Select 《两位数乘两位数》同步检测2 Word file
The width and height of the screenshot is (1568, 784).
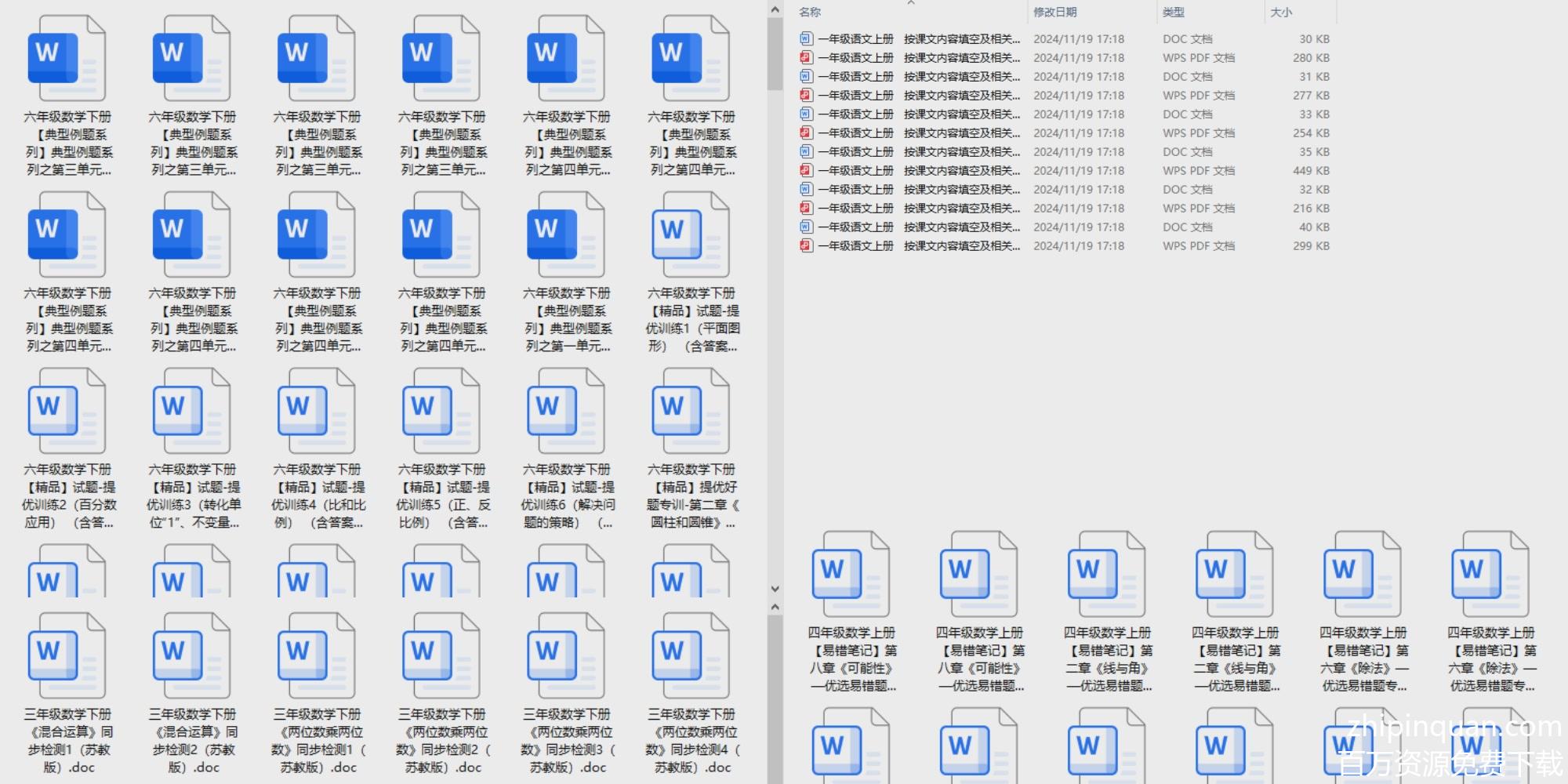(x=441, y=656)
